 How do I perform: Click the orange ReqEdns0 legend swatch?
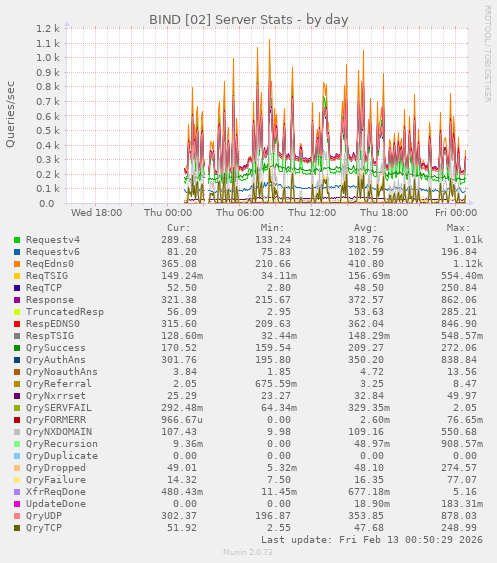(17, 264)
